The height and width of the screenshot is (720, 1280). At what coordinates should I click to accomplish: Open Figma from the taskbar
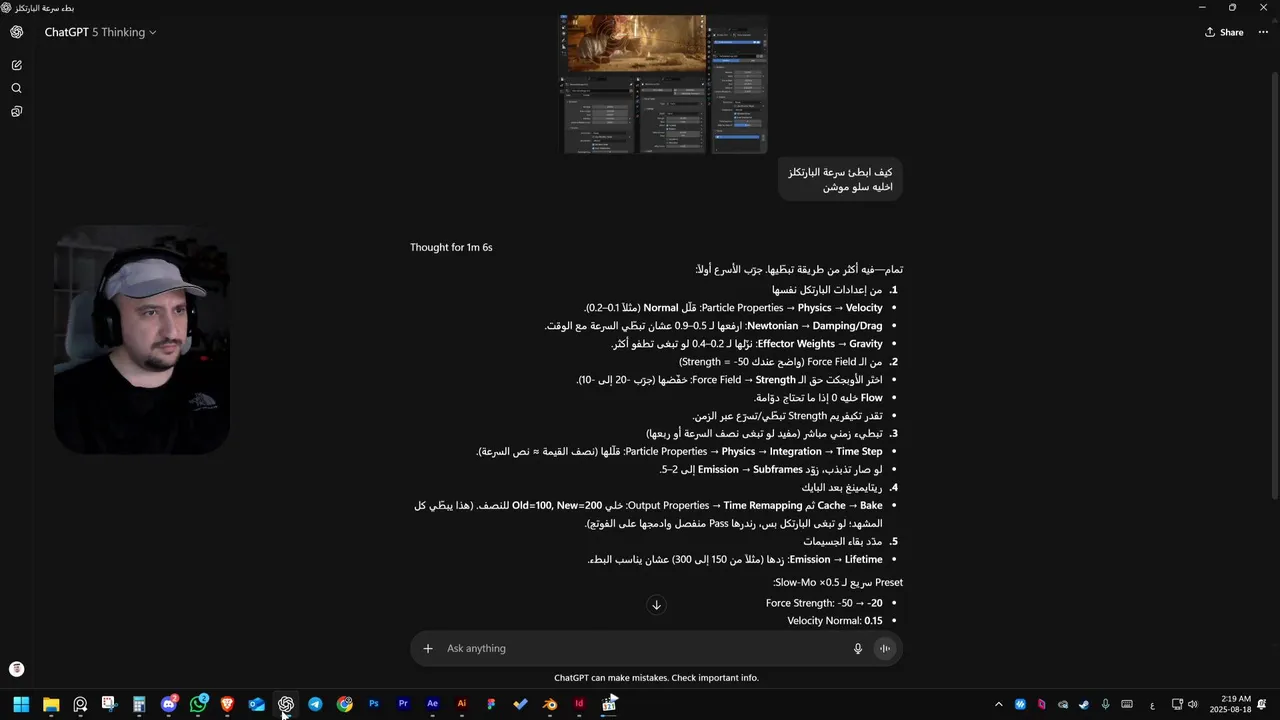(x=491, y=704)
